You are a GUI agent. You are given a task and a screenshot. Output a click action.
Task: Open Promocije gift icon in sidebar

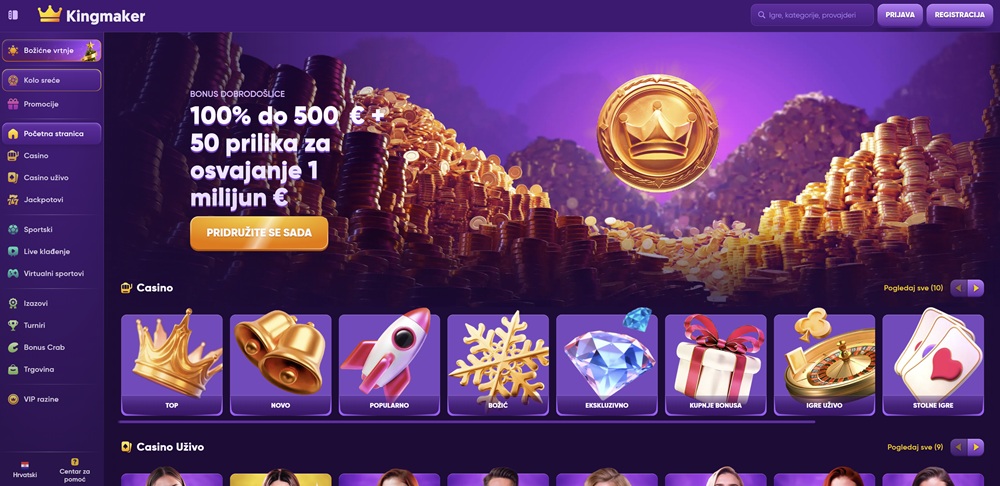coord(13,104)
